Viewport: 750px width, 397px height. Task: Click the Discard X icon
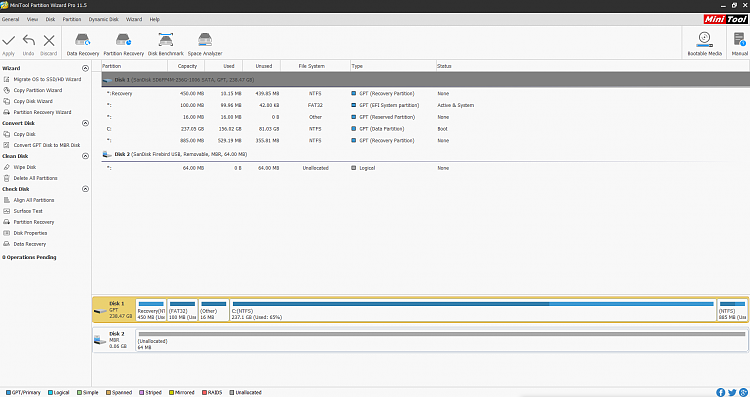coord(49,40)
